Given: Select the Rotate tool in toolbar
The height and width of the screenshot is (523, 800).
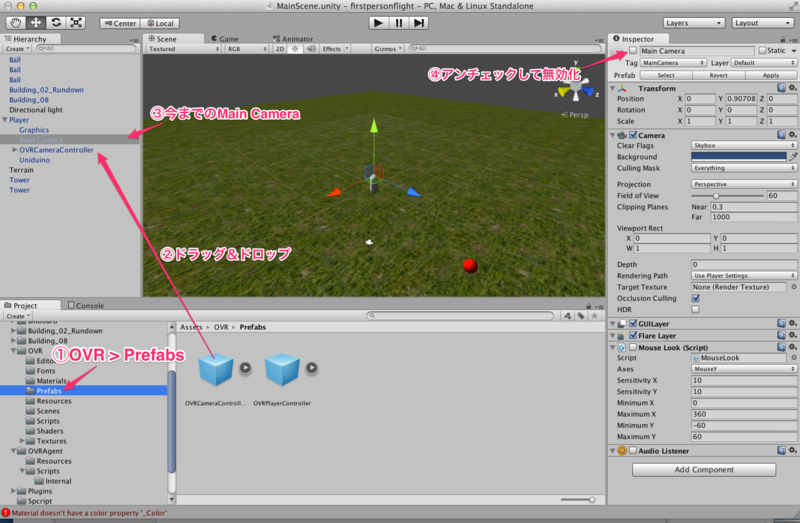Looking at the screenshot, I should (x=55, y=22).
